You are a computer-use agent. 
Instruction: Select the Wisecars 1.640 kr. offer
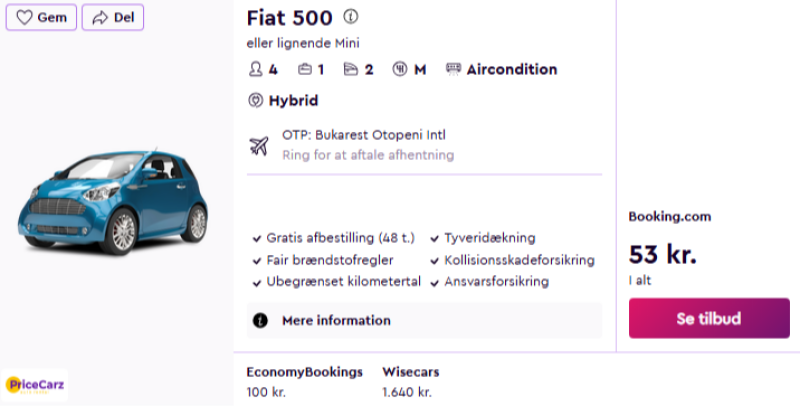tap(410, 382)
